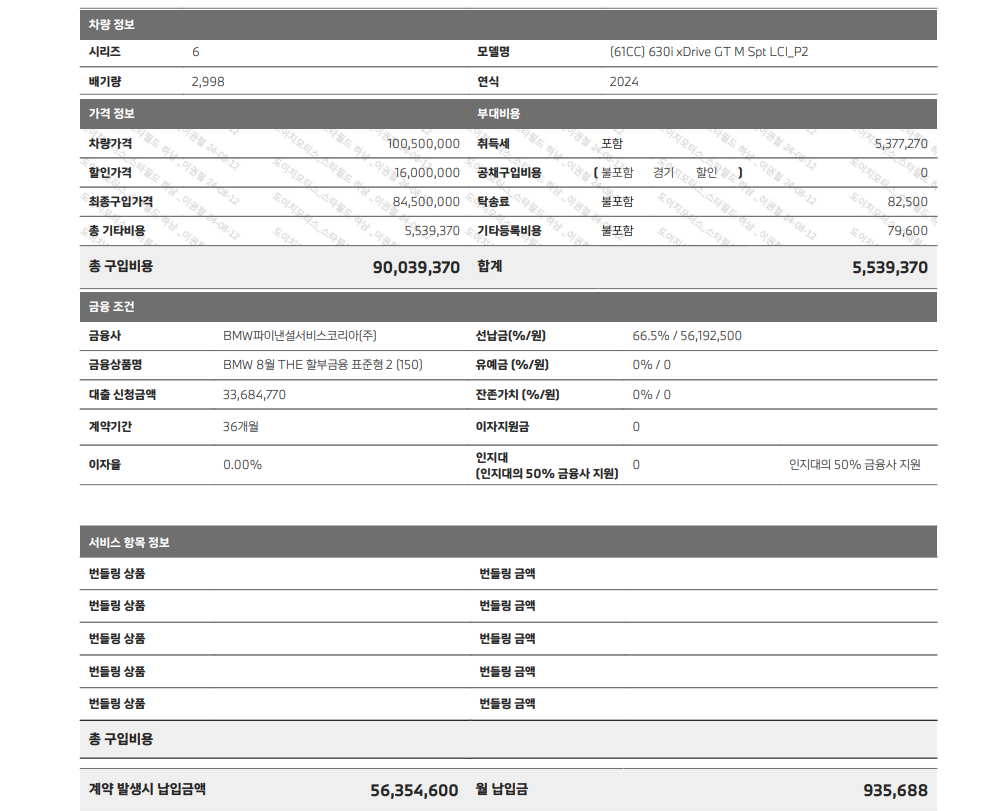Click the 서비스 항목 정보 section header

point(129,542)
